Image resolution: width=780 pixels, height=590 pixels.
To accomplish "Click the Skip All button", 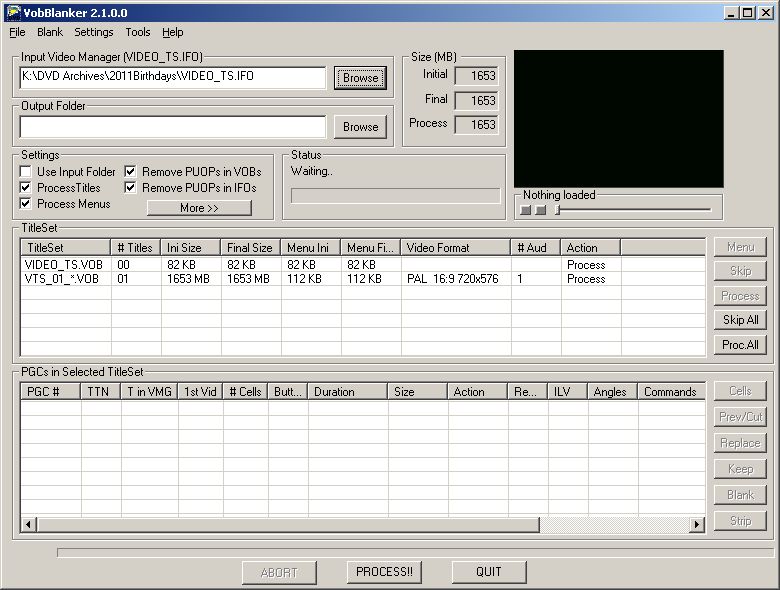I will [739, 320].
